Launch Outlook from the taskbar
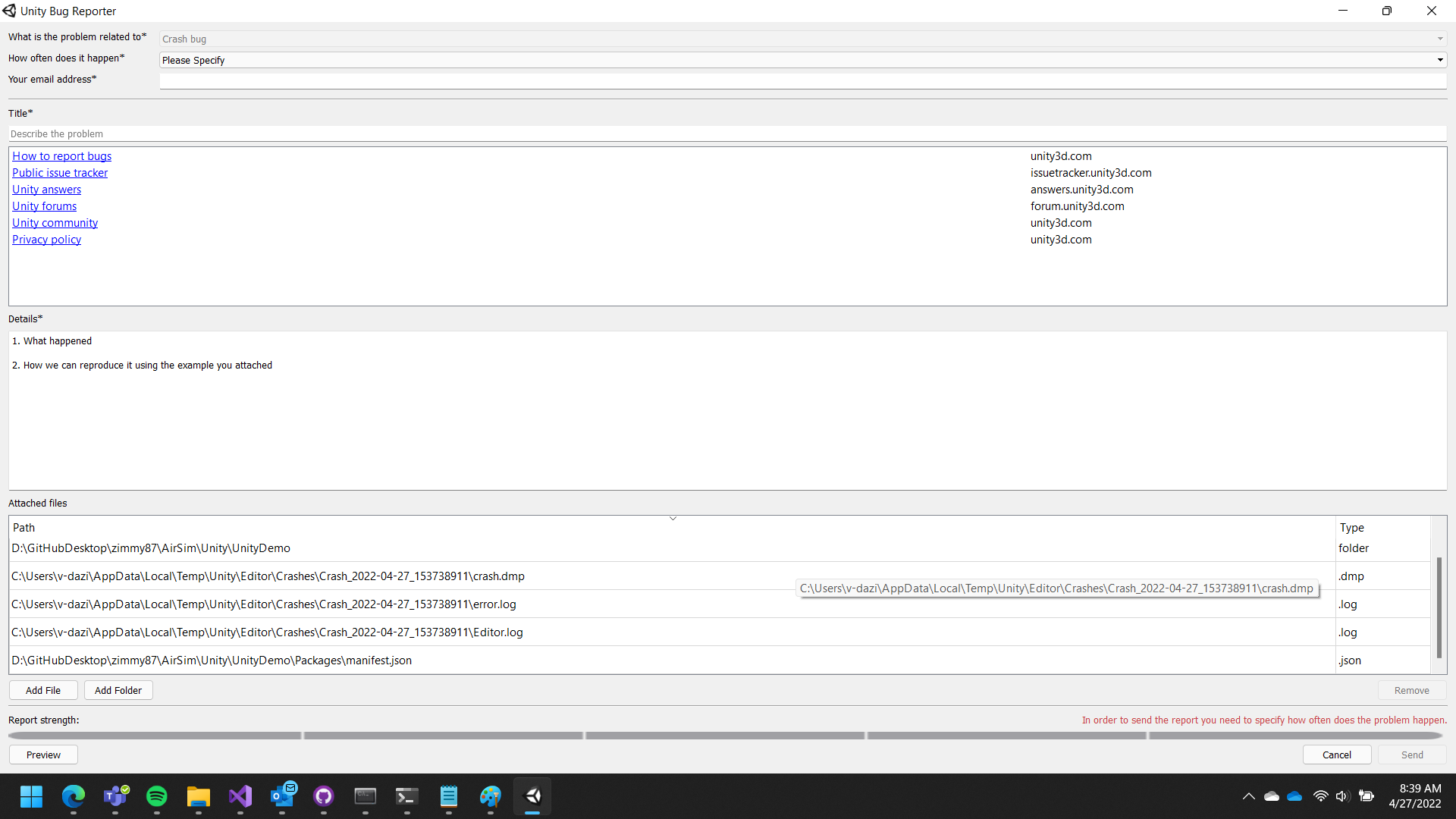This screenshot has width=1456, height=819. click(282, 796)
